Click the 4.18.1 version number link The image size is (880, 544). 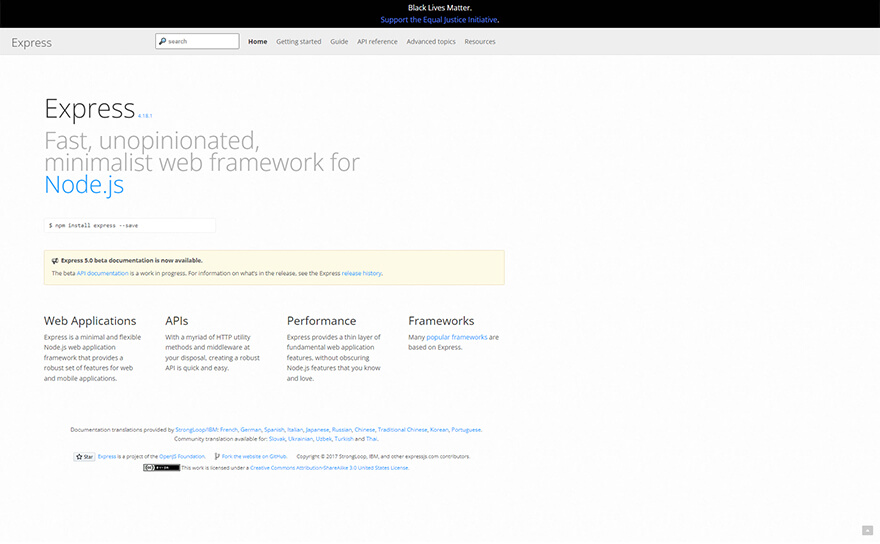tap(145, 116)
